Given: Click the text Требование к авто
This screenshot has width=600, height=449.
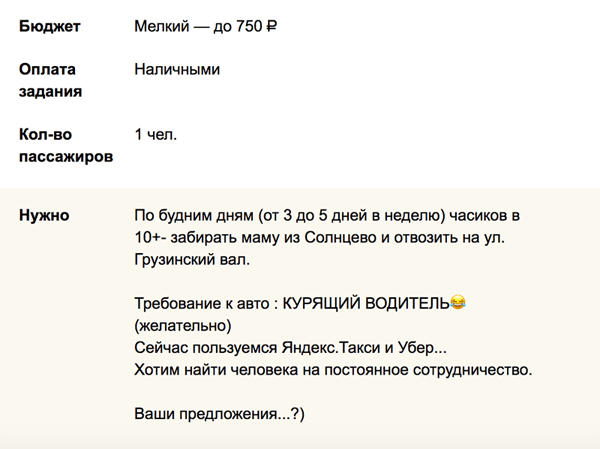Looking at the screenshot, I should coord(202,304).
